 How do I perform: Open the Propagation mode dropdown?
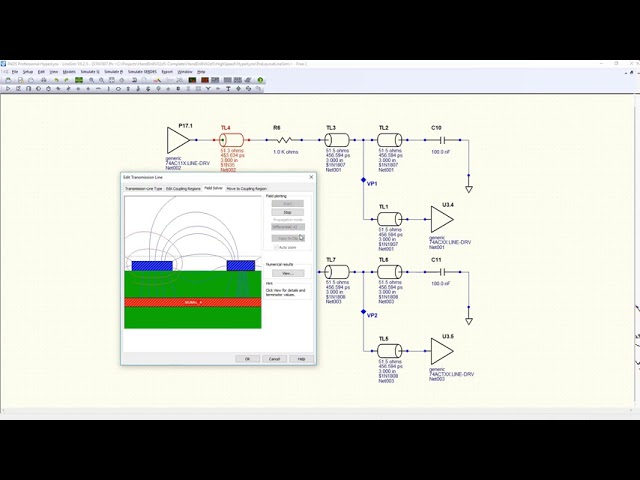coord(288,227)
